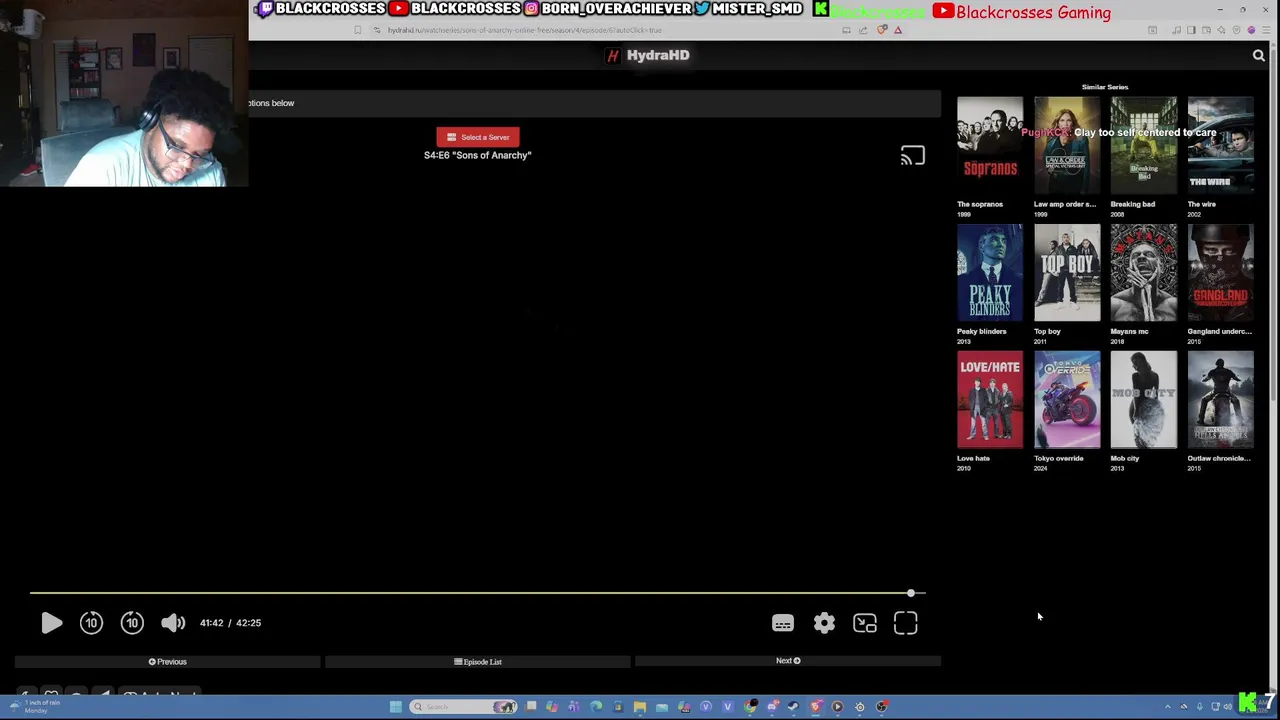Open the Windows Start menu
This screenshot has width=1280, height=720.
coord(396,707)
